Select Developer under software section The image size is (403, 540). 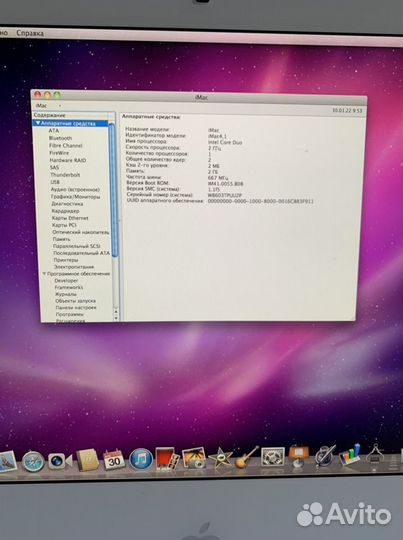point(66,280)
